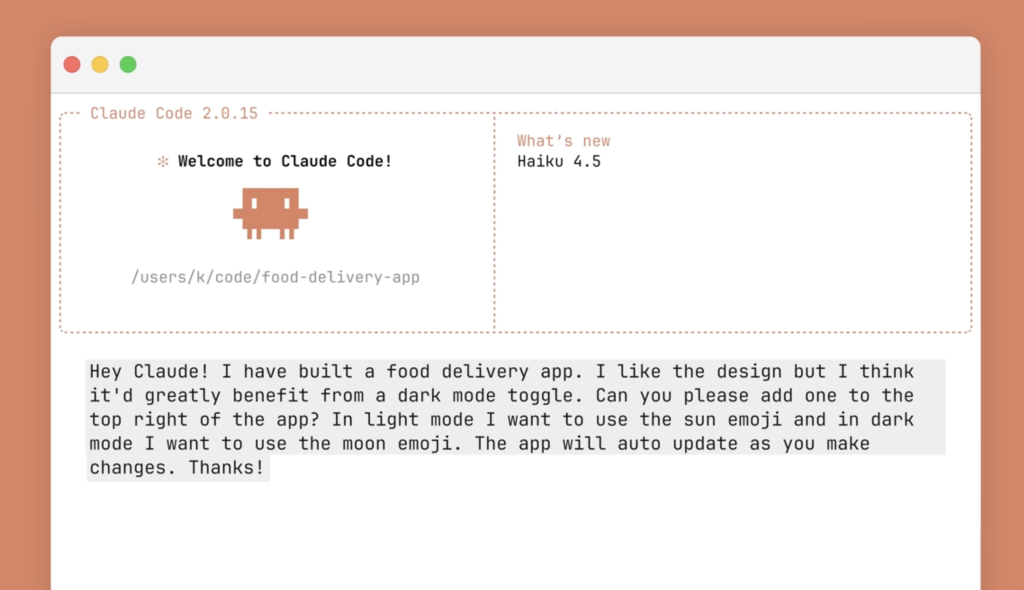
Task: Click the "Claude Code 2.0.15" version label
Action: pos(174,114)
